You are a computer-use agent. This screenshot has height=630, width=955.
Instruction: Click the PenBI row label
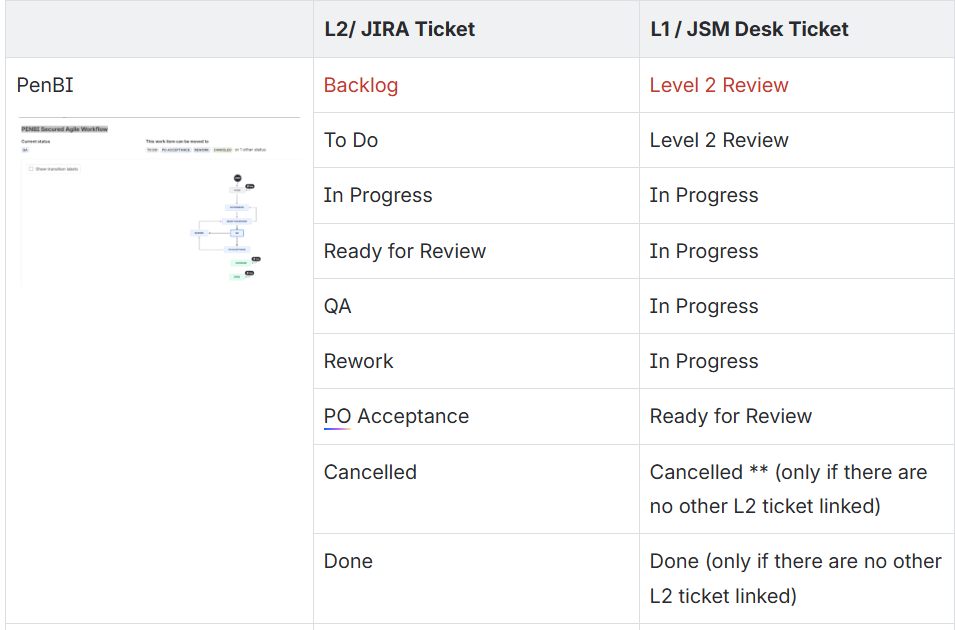pos(45,85)
